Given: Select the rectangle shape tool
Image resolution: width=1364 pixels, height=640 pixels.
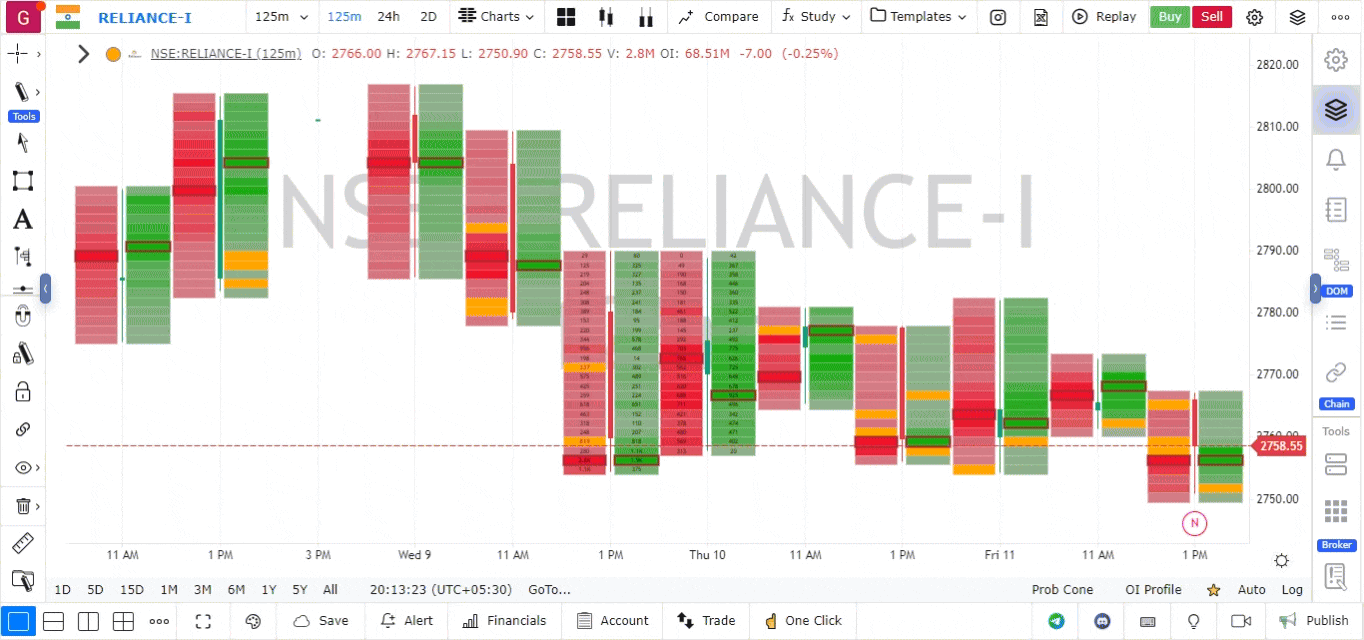Looking at the screenshot, I should point(22,181).
